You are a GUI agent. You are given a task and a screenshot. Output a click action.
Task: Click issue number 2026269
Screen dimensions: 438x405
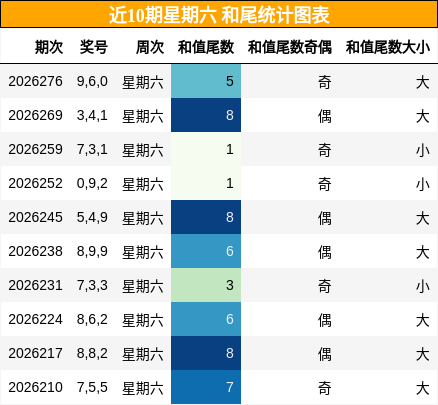pyautogui.click(x=35, y=115)
